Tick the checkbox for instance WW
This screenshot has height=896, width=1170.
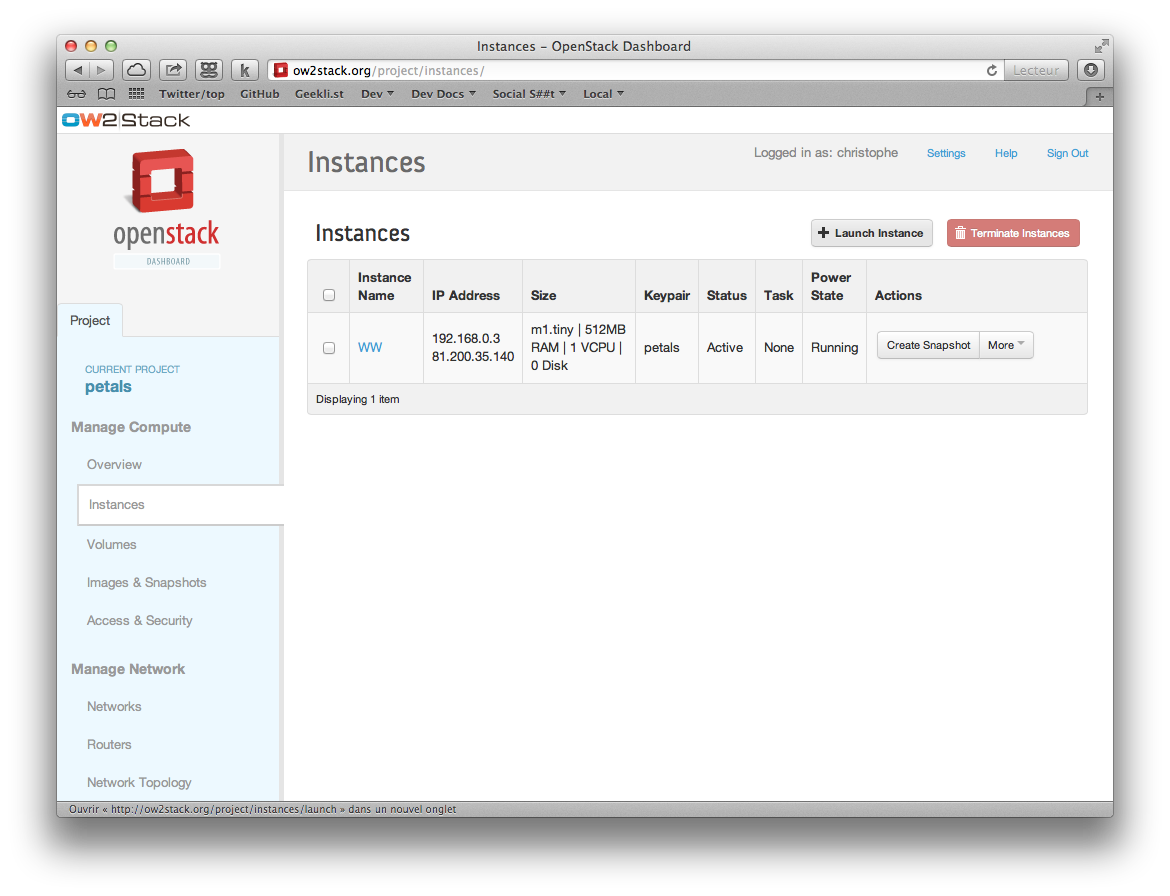click(329, 348)
